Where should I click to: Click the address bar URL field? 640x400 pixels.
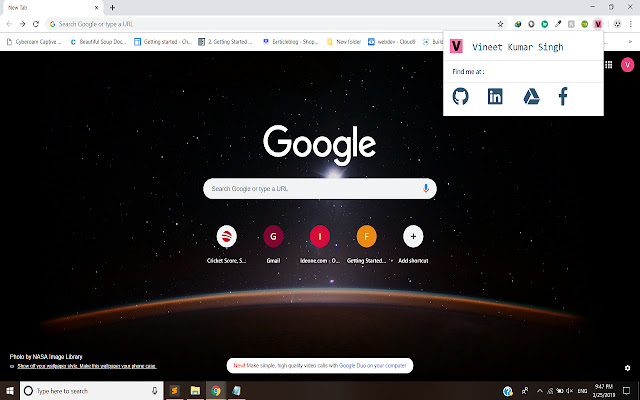[x=276, y=24]
